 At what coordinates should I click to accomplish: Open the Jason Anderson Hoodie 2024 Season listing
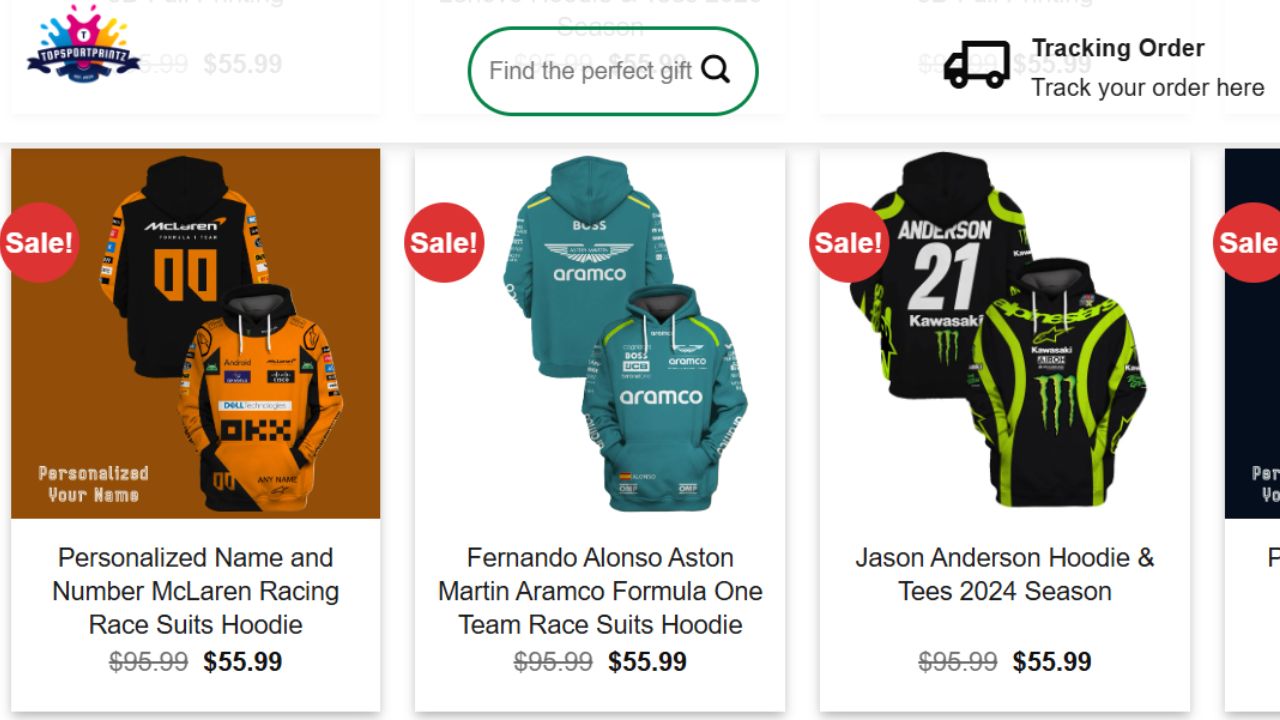point(1003,574)
